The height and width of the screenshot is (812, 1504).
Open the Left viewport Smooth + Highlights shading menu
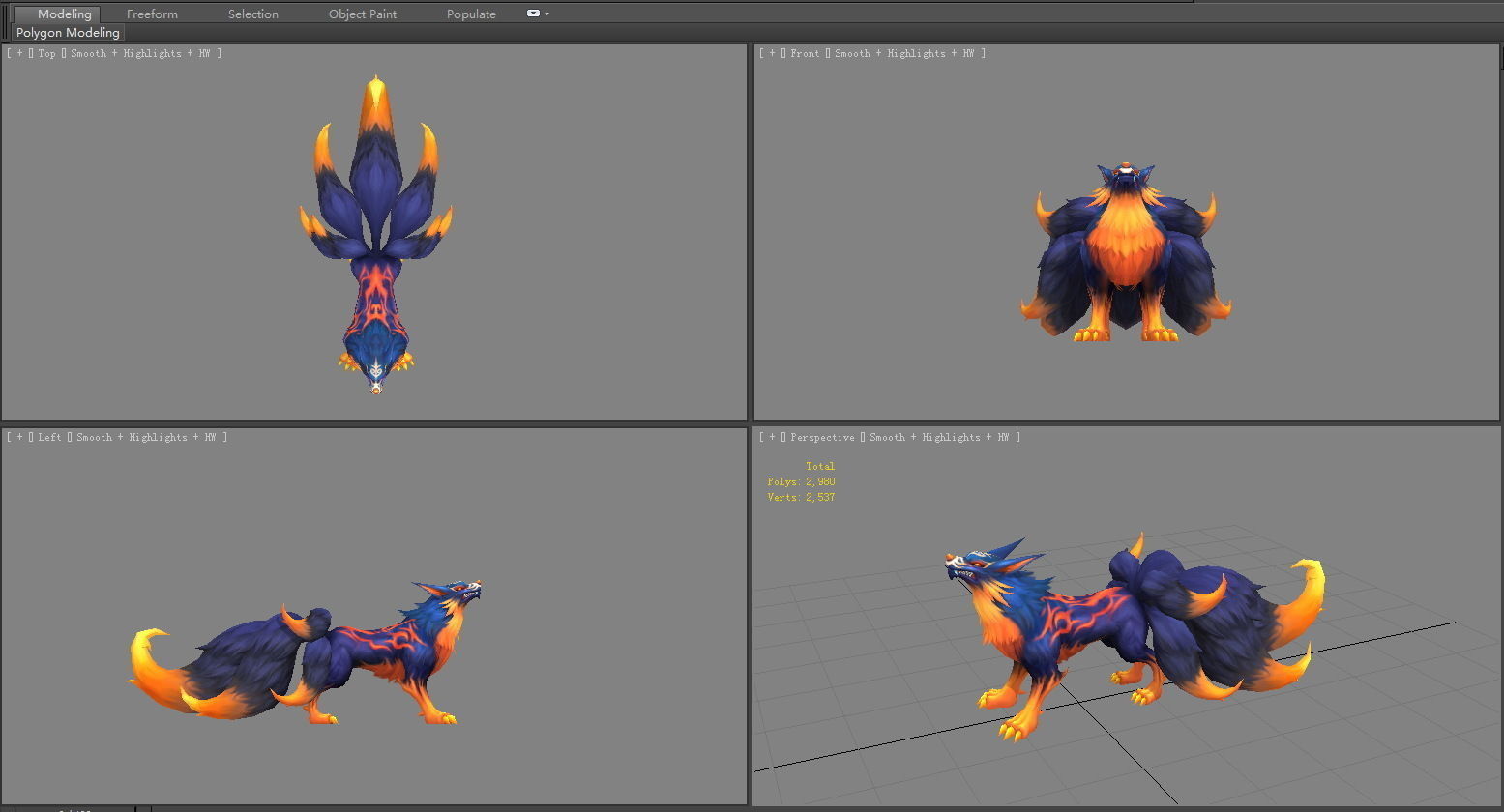pyautogui.click(x=146, y=437)
